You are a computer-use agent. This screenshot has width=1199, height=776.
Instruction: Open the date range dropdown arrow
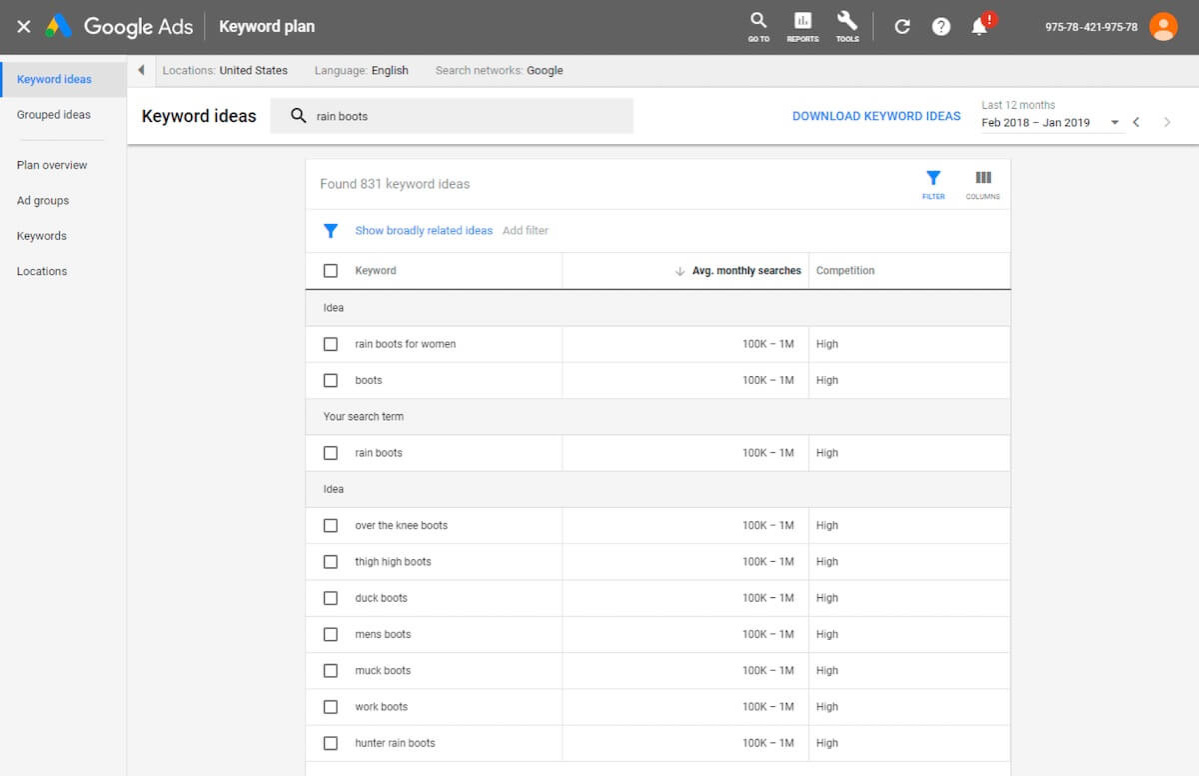[x=1114, y=122]
